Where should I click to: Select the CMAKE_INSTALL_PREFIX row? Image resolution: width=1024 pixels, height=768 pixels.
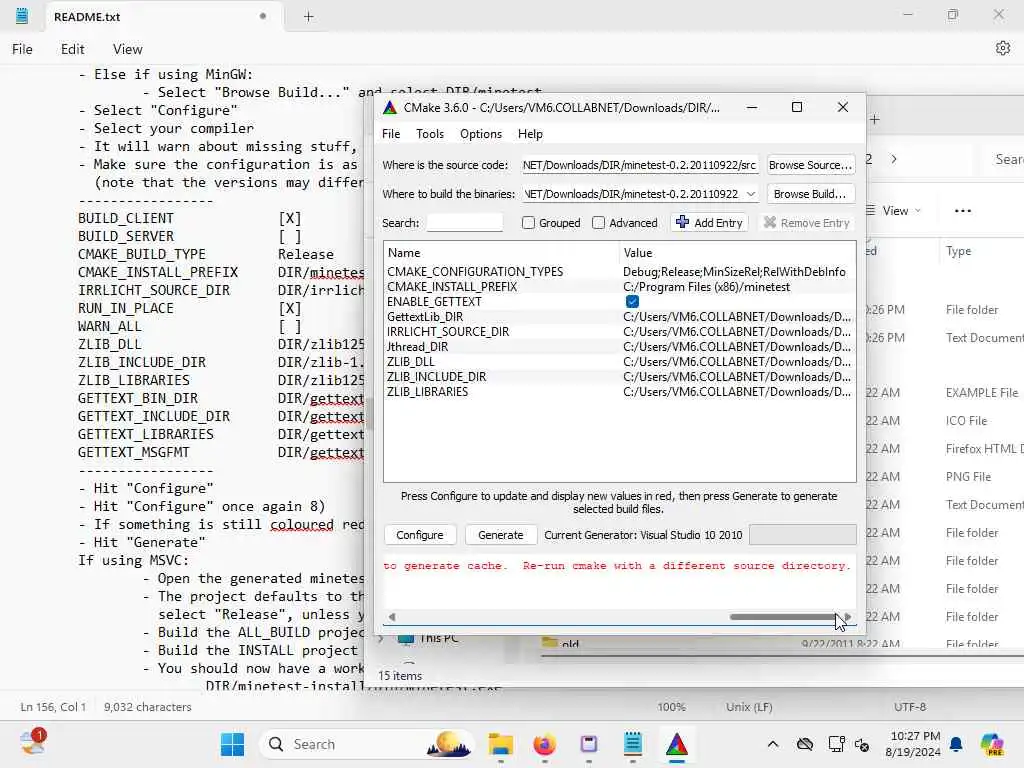(619, 287)
